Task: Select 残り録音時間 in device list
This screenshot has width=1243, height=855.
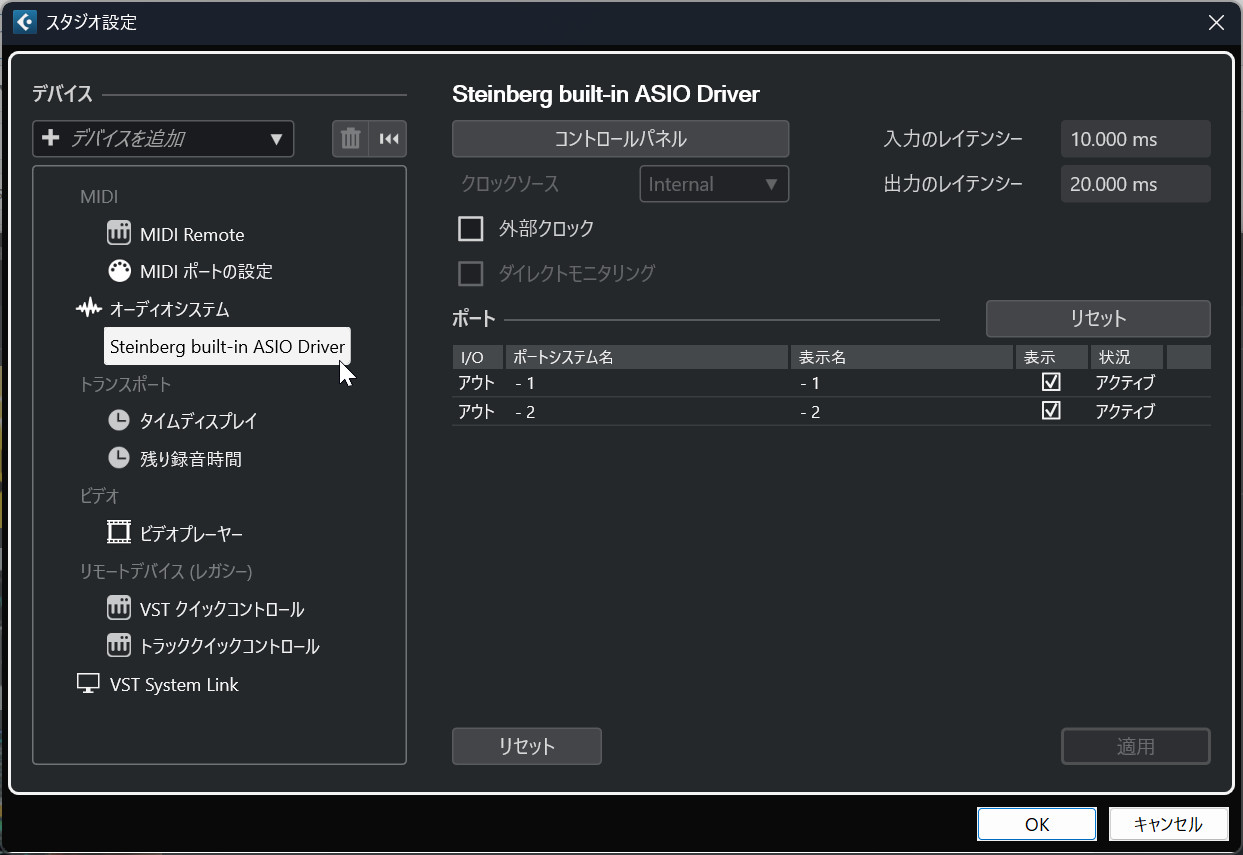Action: coord(190,459)
